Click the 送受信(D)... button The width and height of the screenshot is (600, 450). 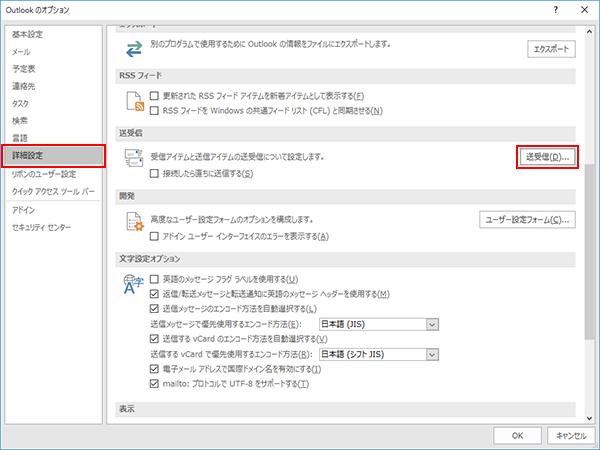[x=550, y=158]
